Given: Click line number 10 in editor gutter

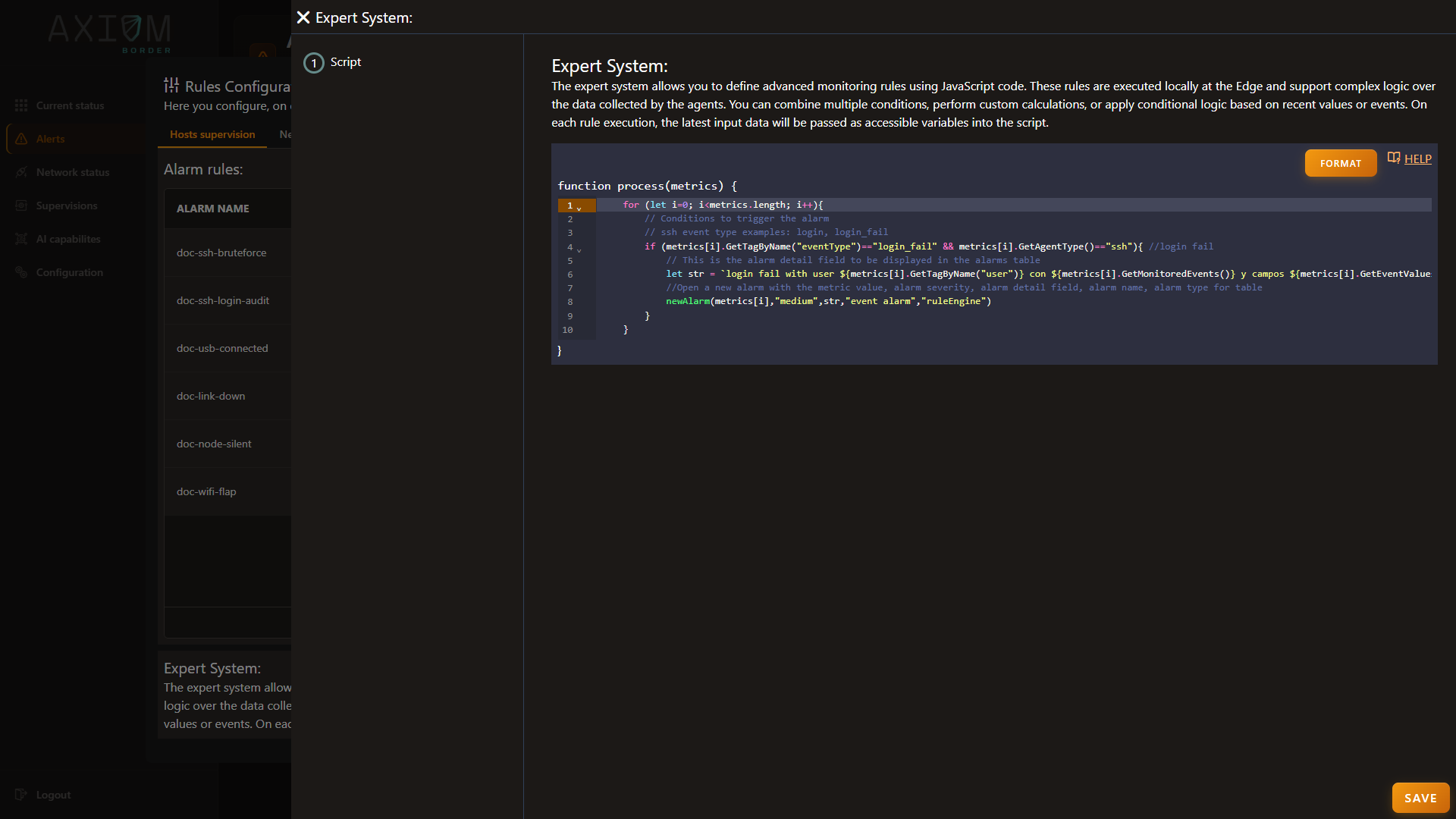Looking at the screenshot, I should coord(567,330).
